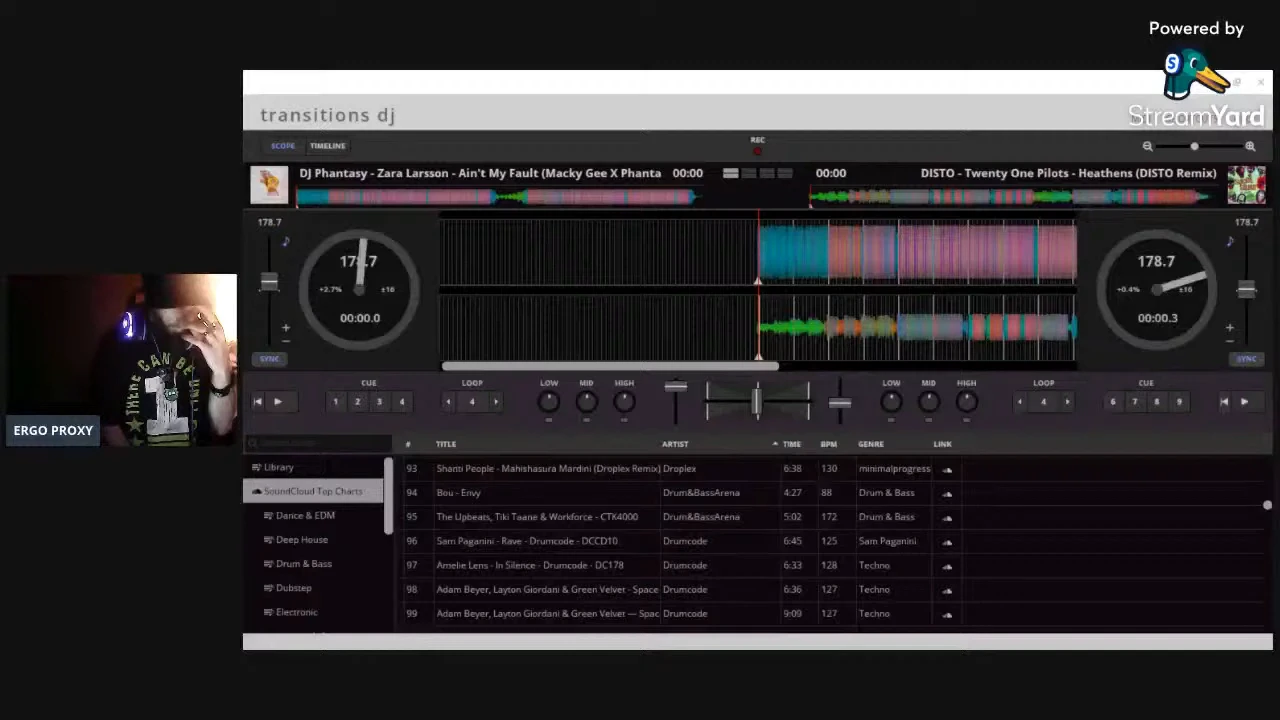Switch to the SCOPE tab
The width and height of the screenshot is (1280, 720).
(x=283, y=146)
